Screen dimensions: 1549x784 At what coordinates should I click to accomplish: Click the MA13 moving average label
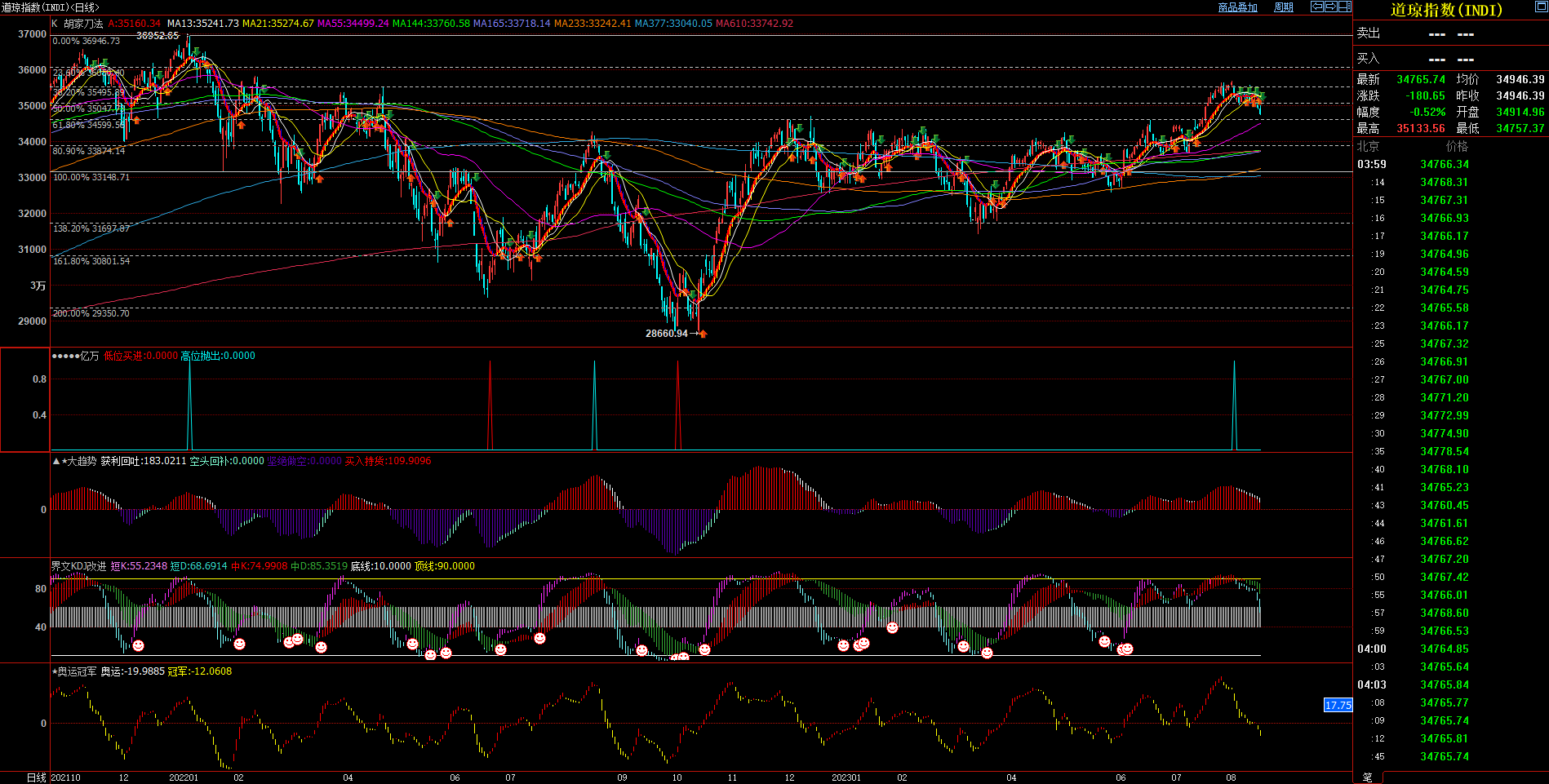(202, 24)
